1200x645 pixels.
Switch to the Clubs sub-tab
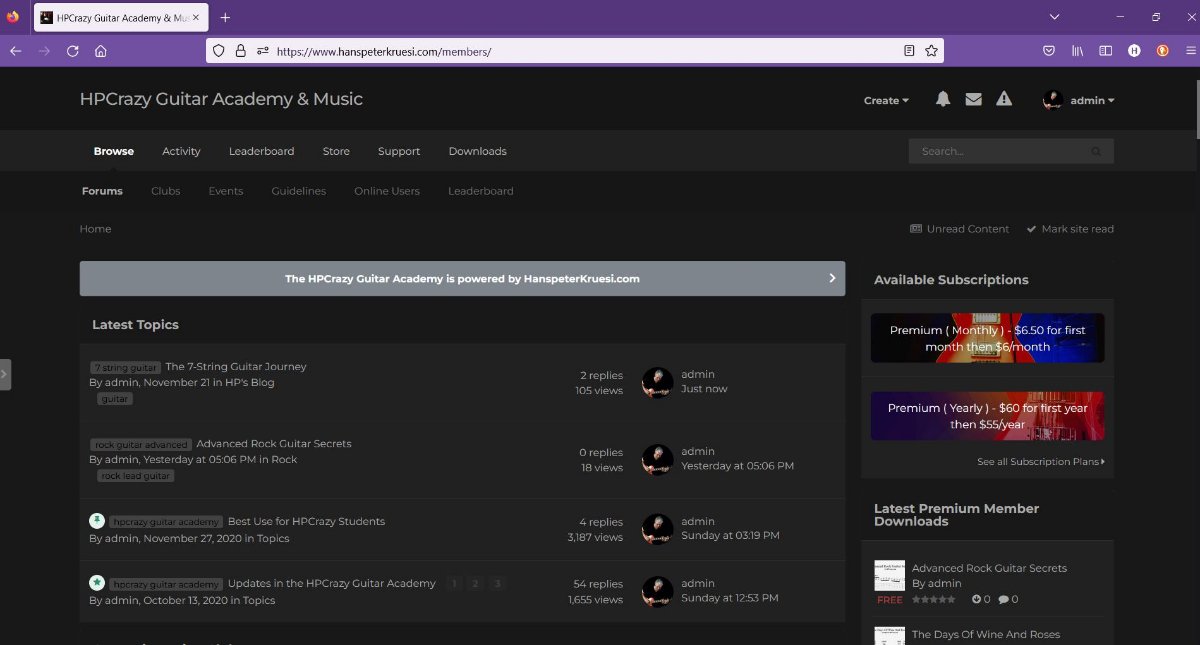coord(166,191)
